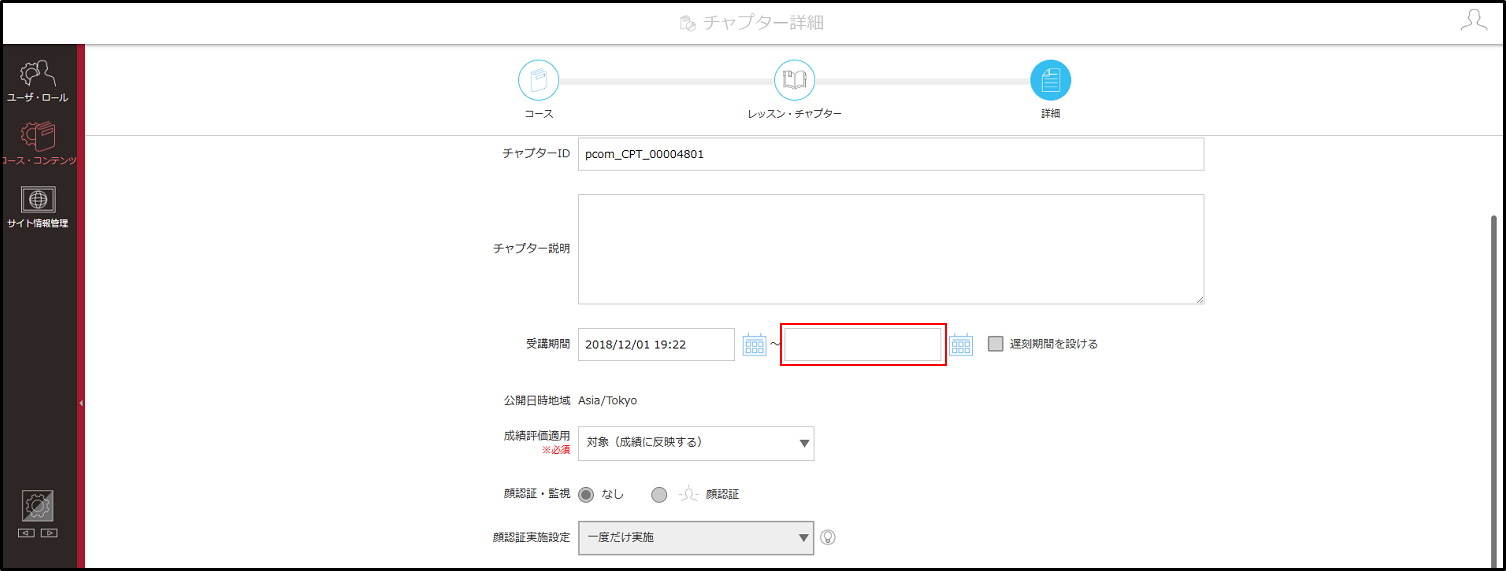
Task: Open the ユーザ・ロール sidebar section
Action: 38,80
